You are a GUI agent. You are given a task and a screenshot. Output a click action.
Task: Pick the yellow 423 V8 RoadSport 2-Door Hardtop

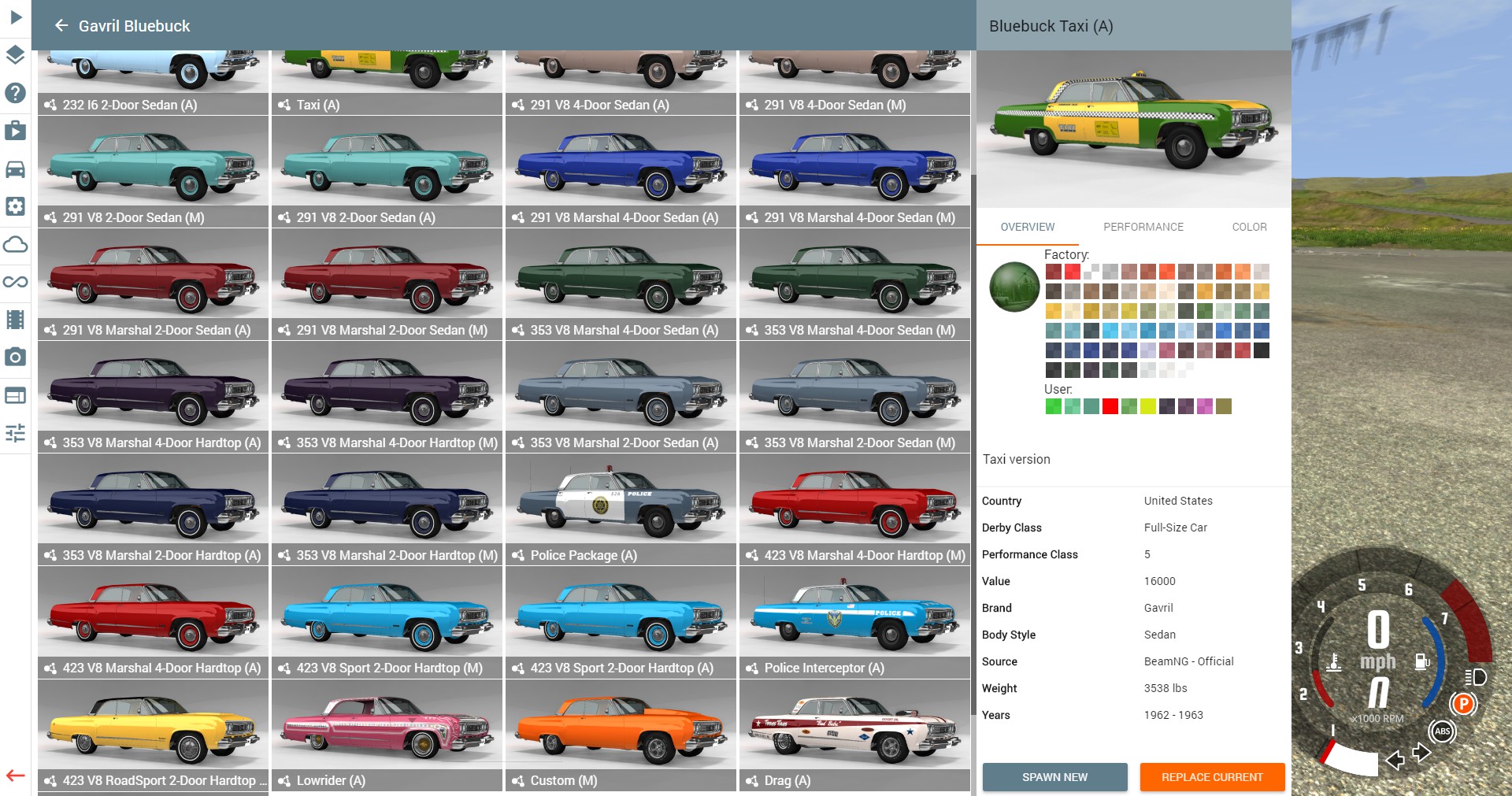(x=153, y=735)
